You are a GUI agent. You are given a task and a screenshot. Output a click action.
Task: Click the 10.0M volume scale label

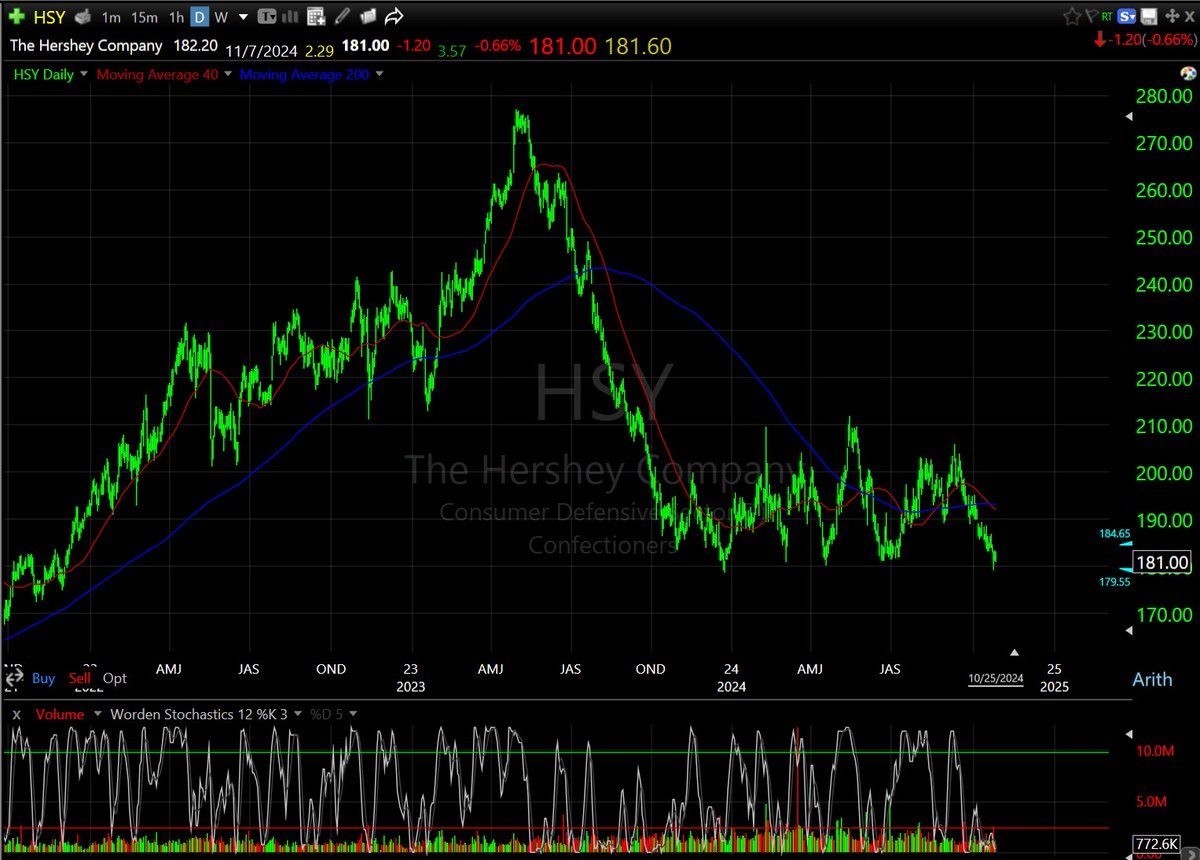[1167, 751]
